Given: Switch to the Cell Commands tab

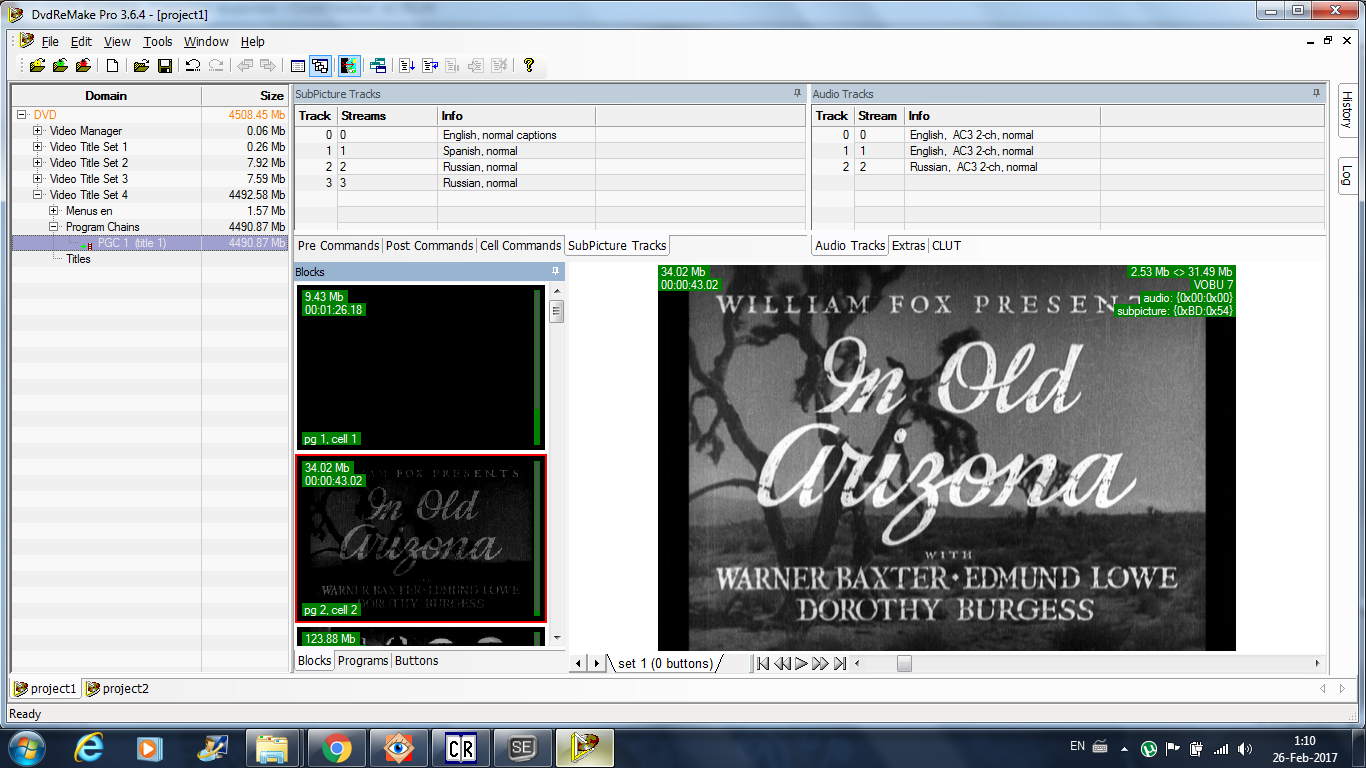Looking at the screenshot, I should [x=520, y=245].
